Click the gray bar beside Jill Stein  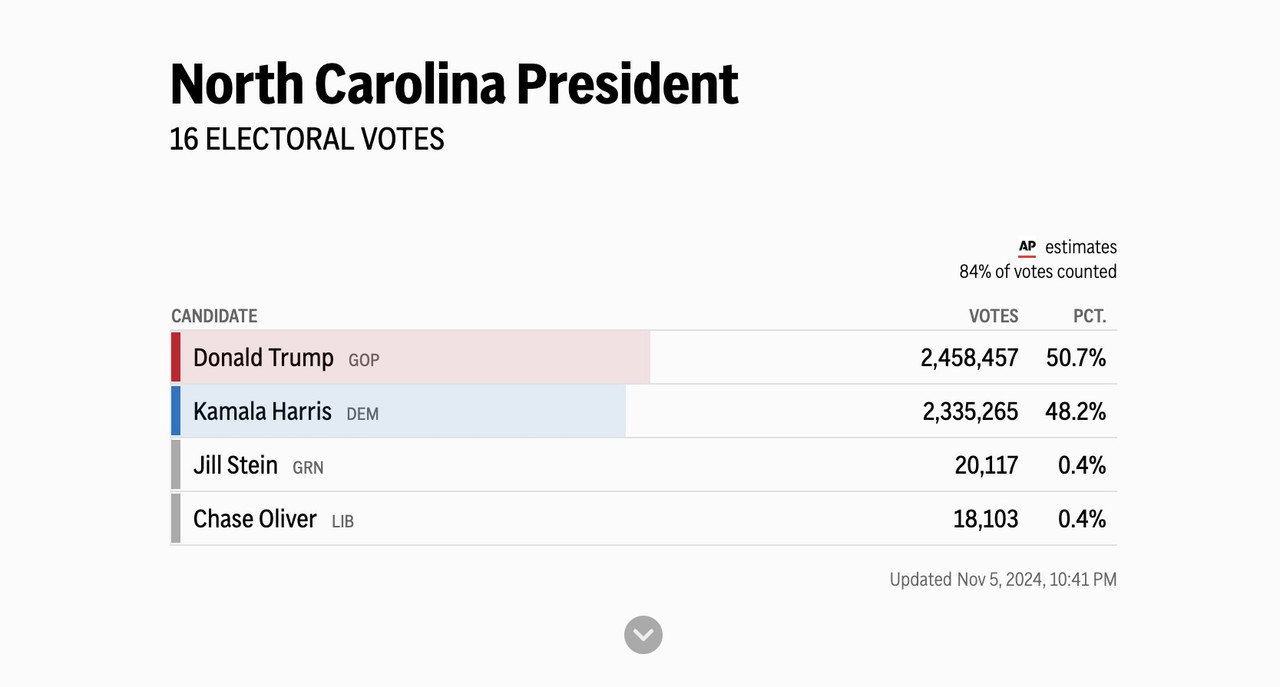176,465
